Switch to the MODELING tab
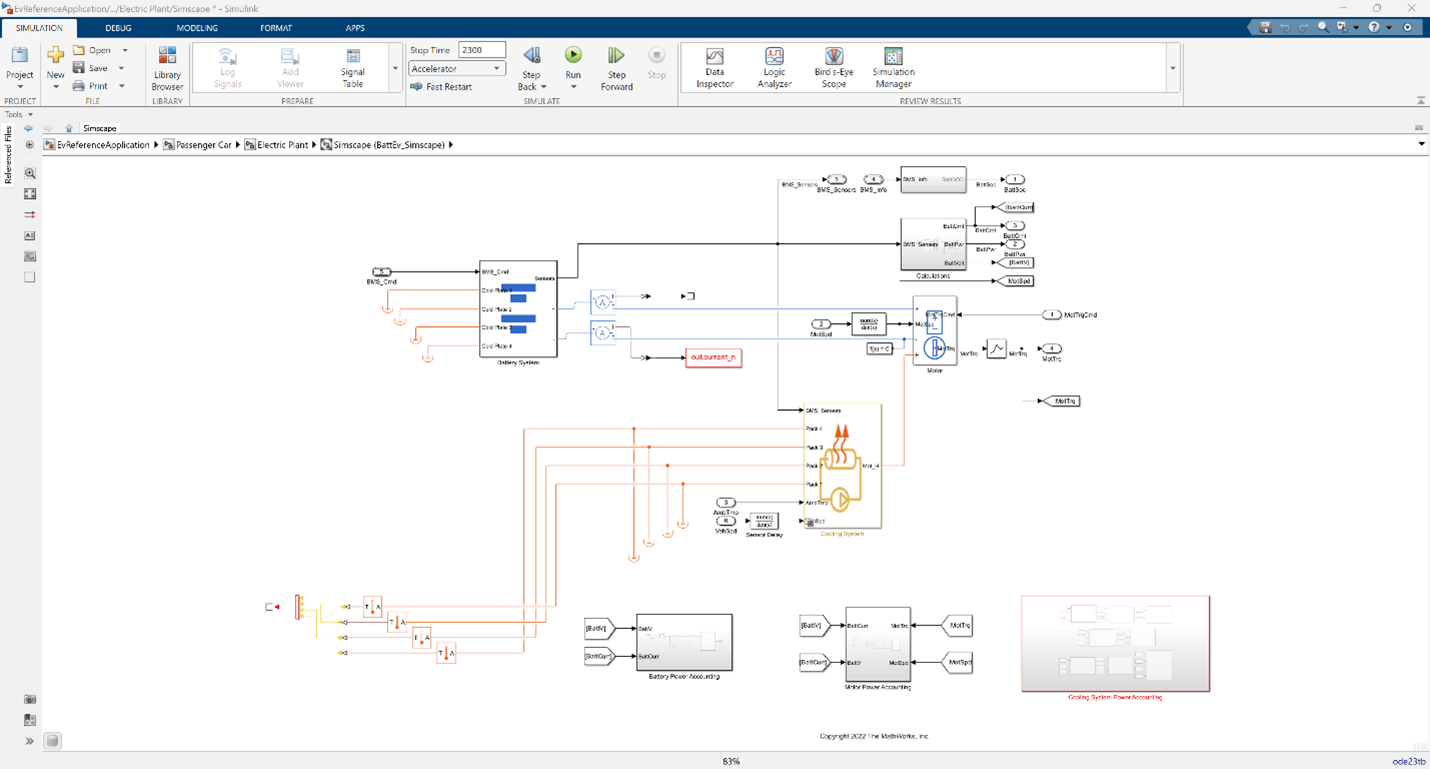Screen dimensions: 1430x769 [197, 28]
